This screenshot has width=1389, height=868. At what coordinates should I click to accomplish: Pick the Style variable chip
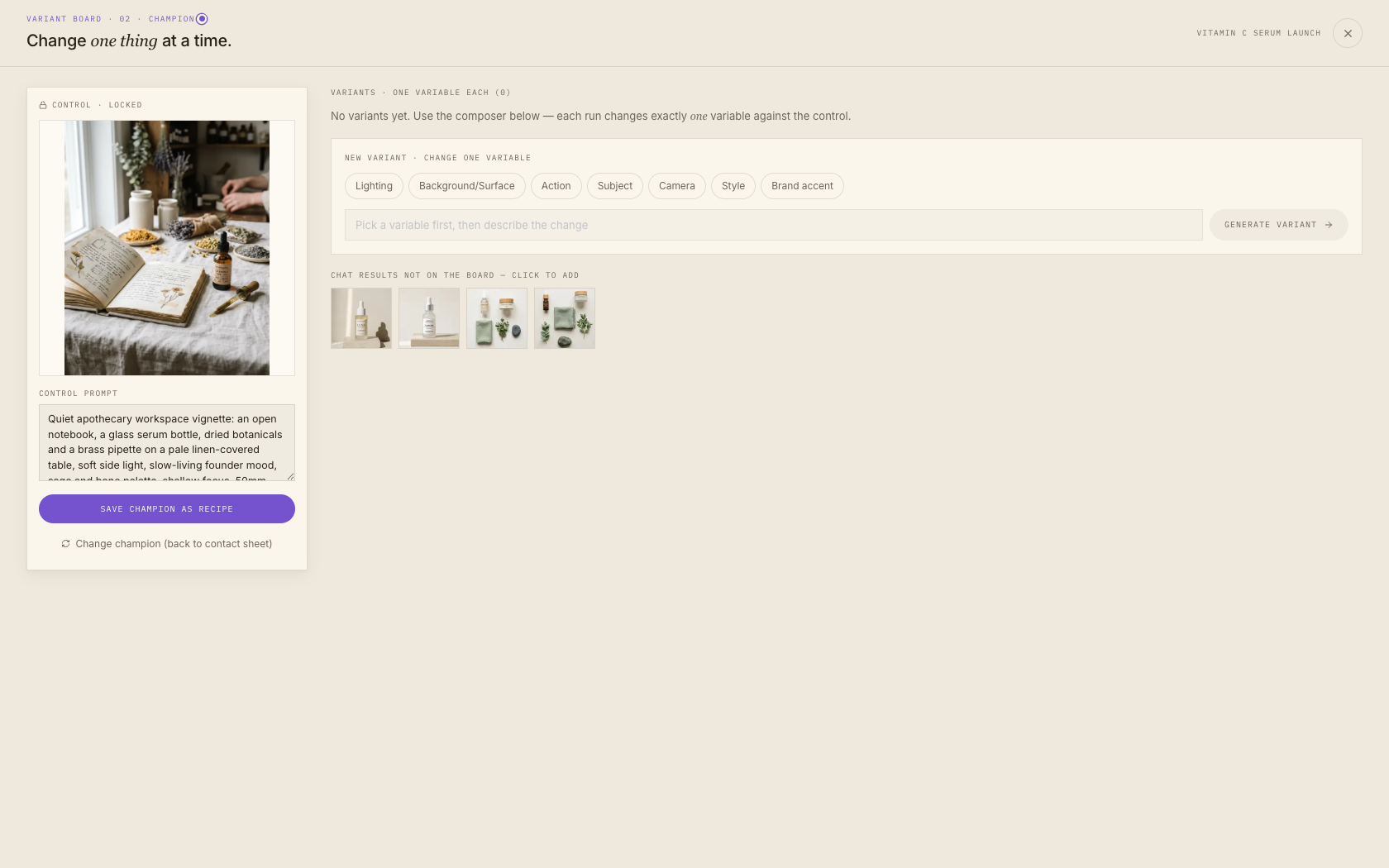(733, 186)
